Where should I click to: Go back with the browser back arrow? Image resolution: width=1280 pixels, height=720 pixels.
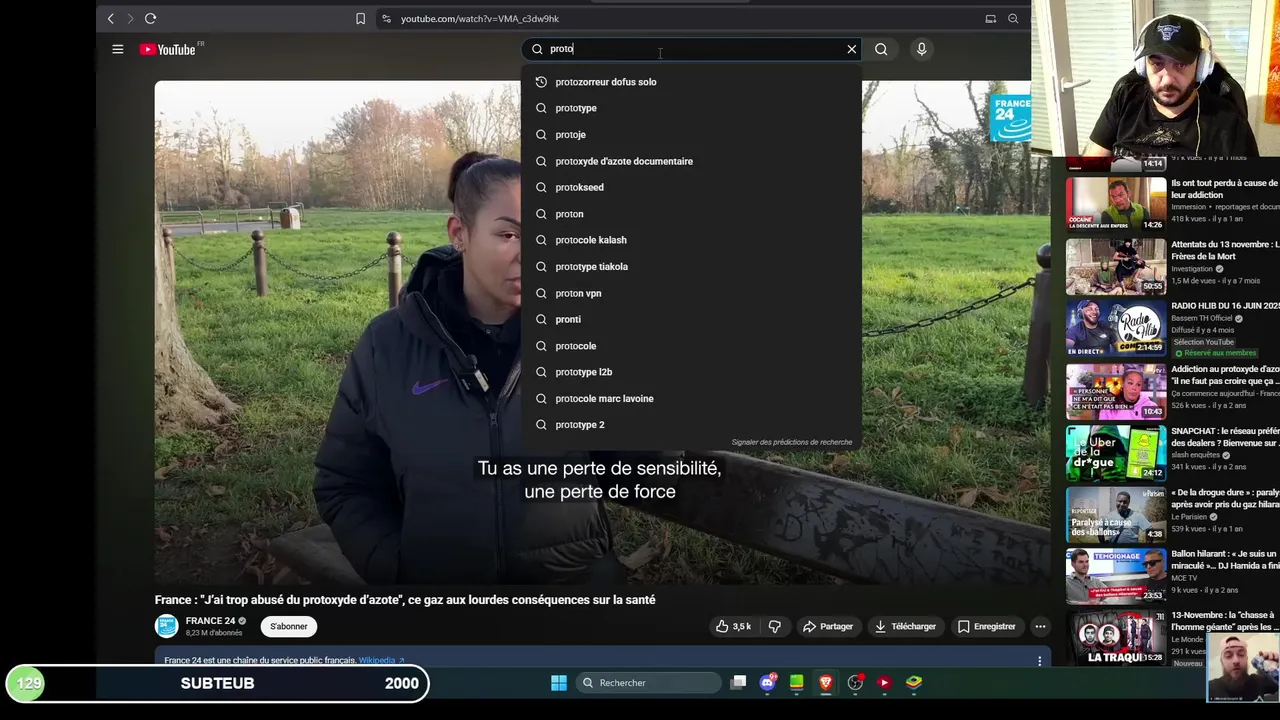pyautogui.click(x=111, y=18)
